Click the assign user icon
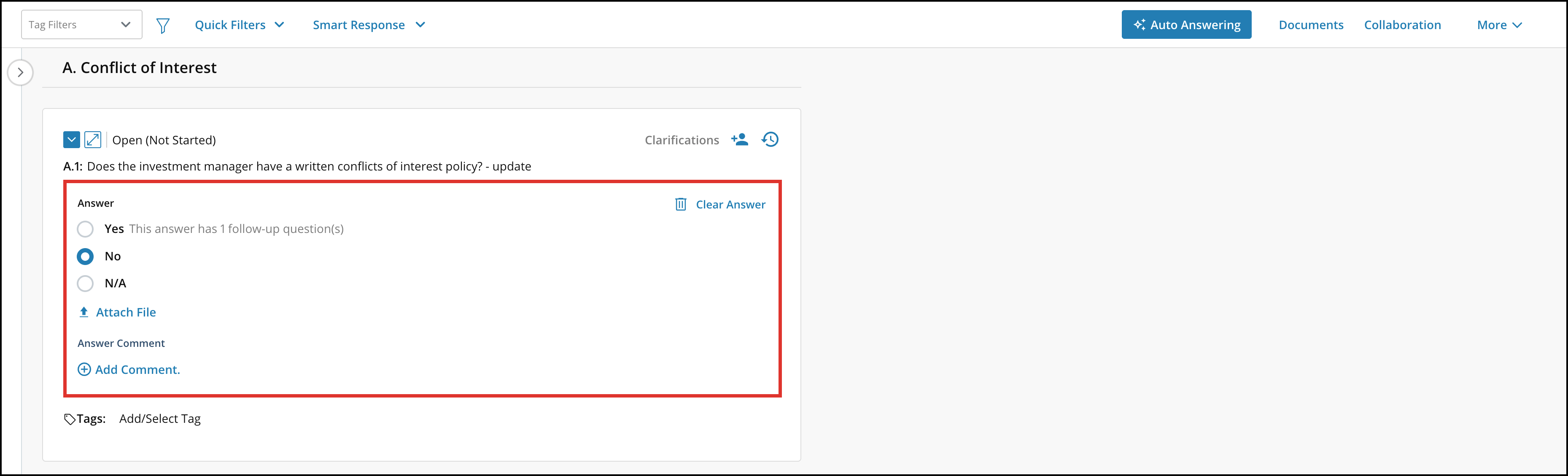This screenshot has height=476, width=1568. (x=740, y=139)
